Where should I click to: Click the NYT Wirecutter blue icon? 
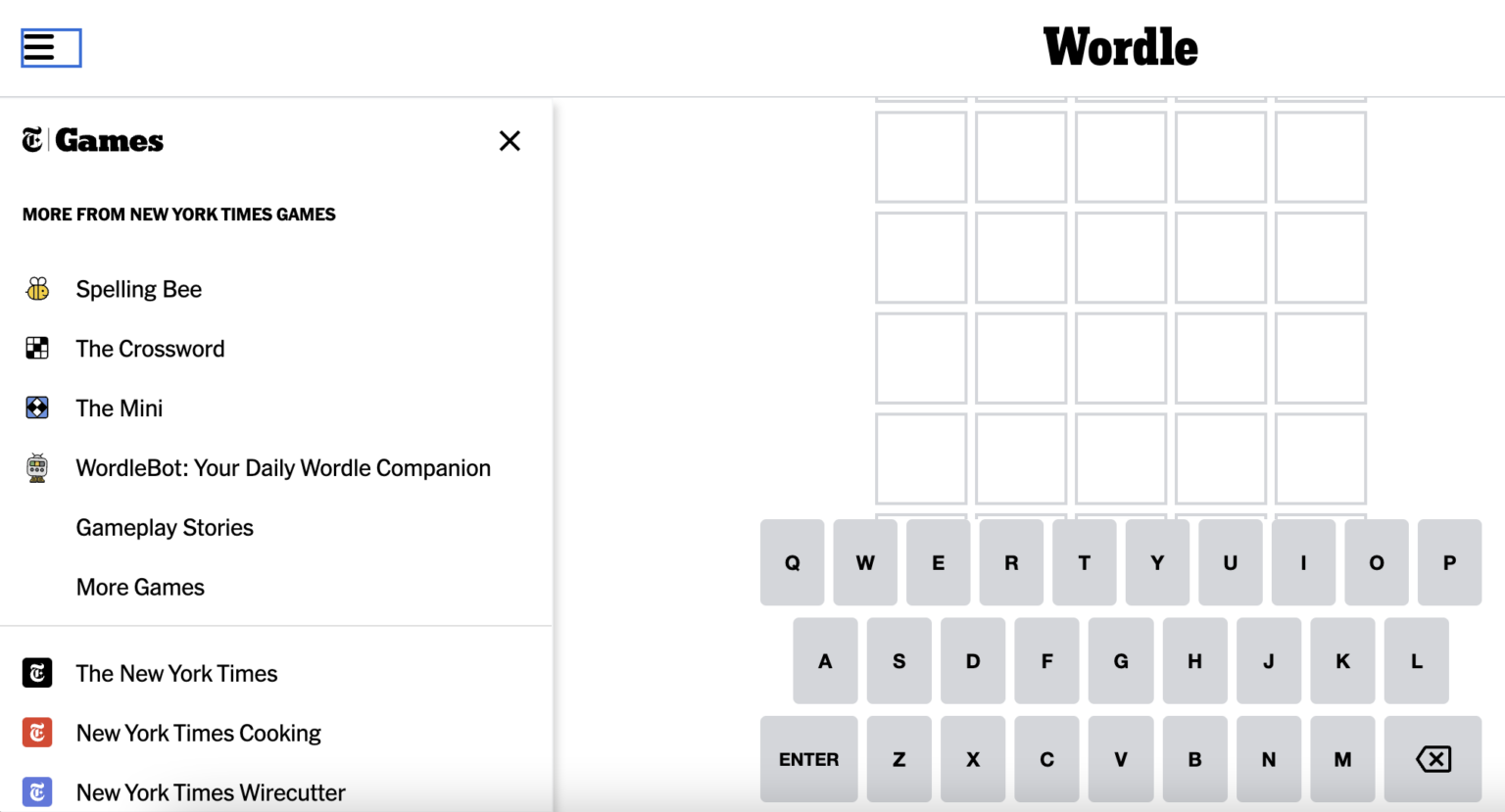[x=37, y=792]
